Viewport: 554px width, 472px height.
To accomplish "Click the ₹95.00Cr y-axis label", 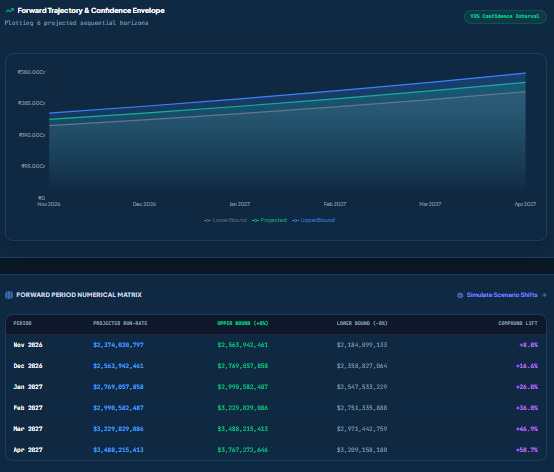I will click(x=33, y=166).
